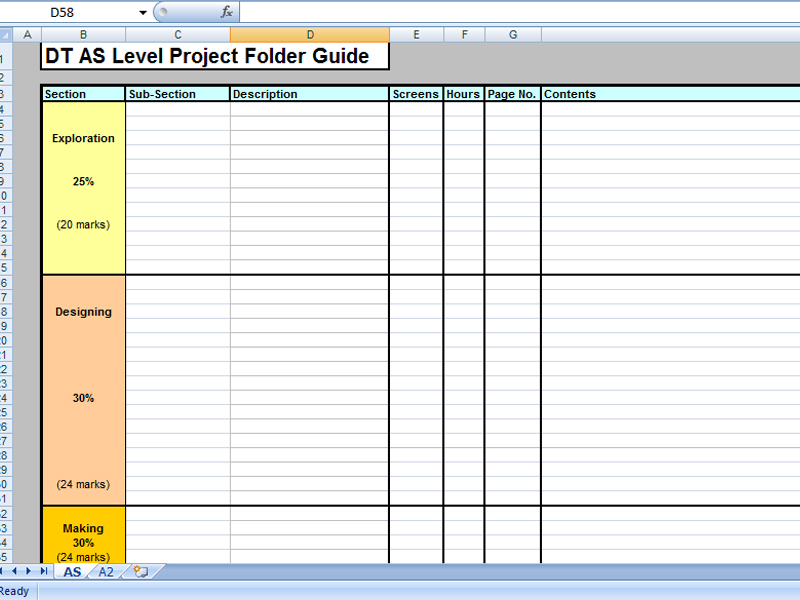Image resolution: width=800 pixels, height=600 pixels.
Task: Switch to the A2 sheet tab
Action: tap(106, 572)
